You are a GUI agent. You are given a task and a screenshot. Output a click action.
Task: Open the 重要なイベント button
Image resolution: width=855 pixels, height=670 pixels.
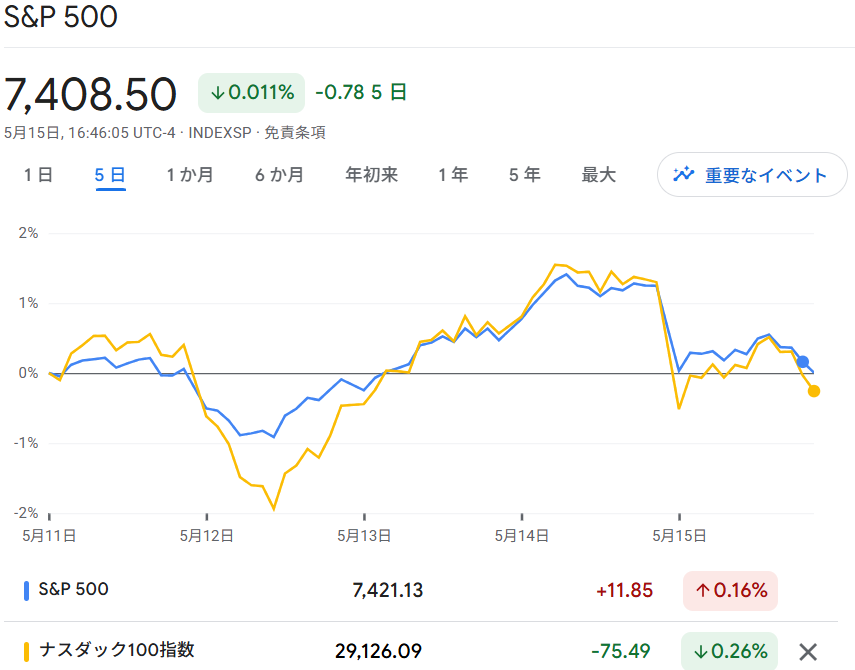(752, 174)
